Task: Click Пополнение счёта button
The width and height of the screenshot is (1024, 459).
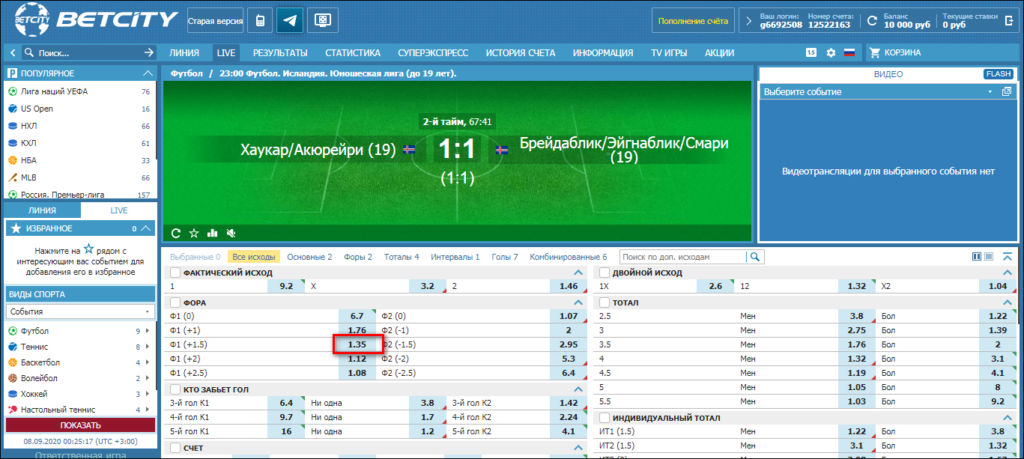Action: [693, 21]
